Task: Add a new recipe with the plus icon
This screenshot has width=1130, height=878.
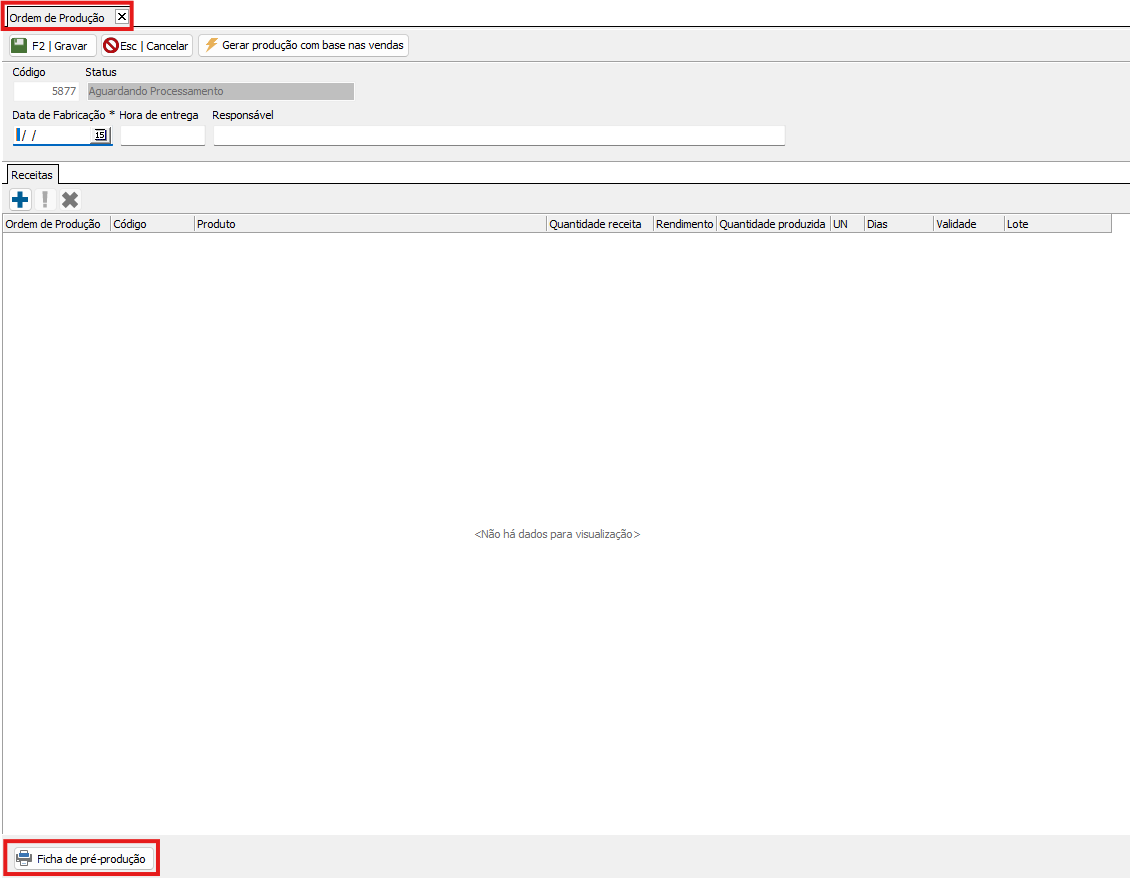Action: tap(19, 199)
